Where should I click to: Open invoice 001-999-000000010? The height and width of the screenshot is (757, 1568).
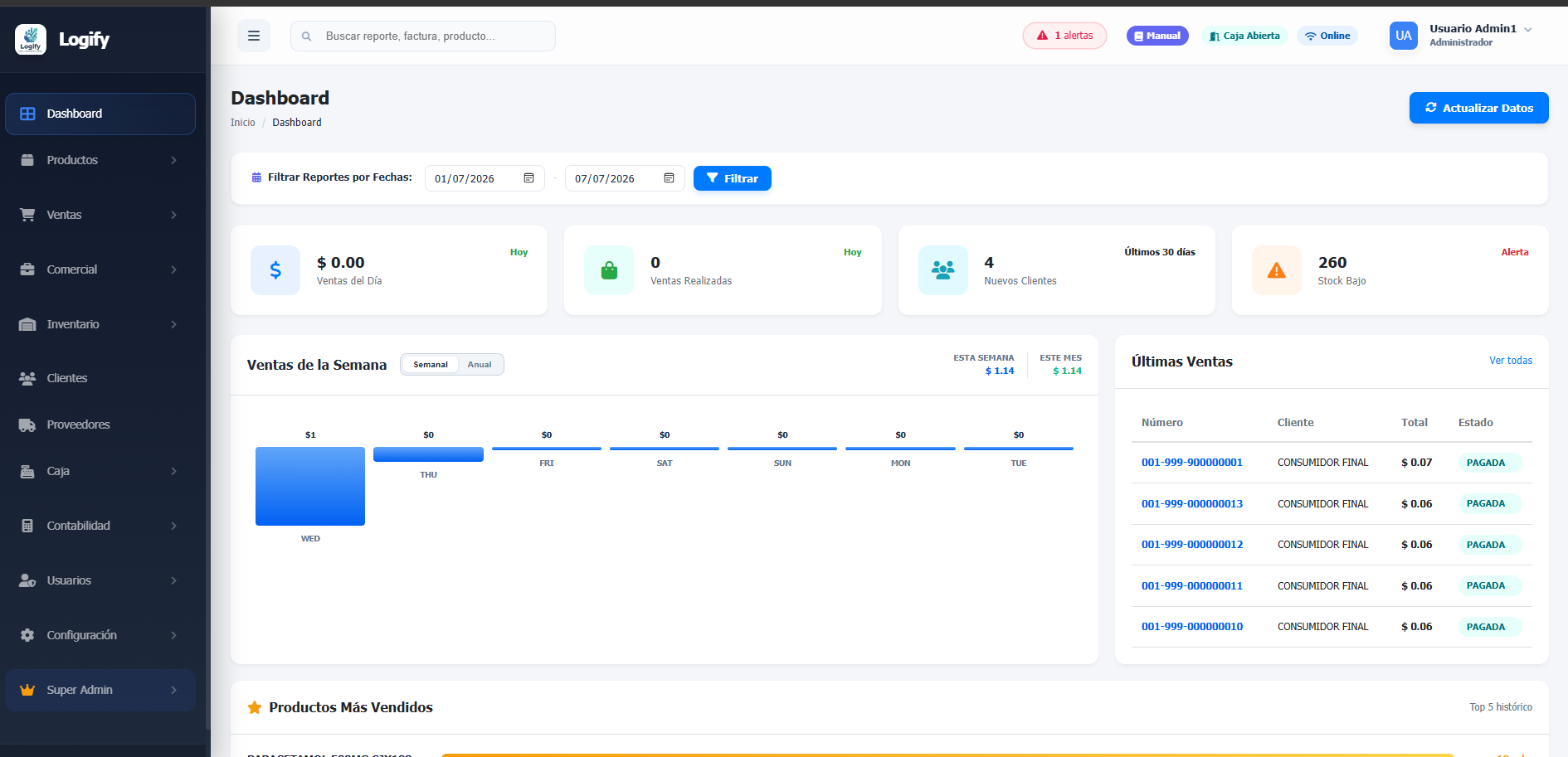[x=1192, y=627]
